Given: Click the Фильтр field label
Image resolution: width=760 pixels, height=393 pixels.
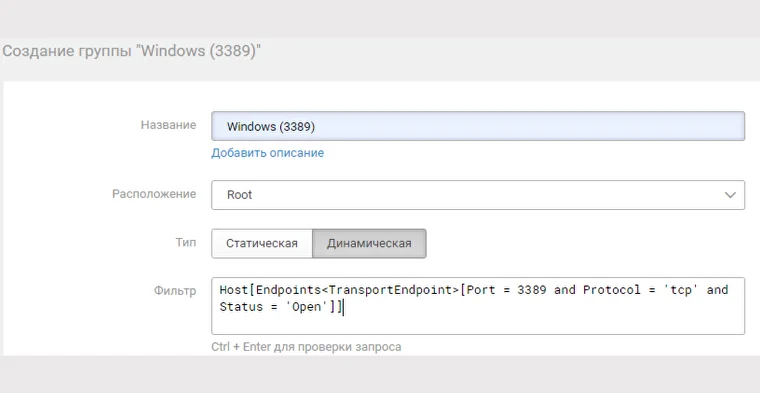Looking at the screenshot, I should pyautogui.click(x=175, y=291).
